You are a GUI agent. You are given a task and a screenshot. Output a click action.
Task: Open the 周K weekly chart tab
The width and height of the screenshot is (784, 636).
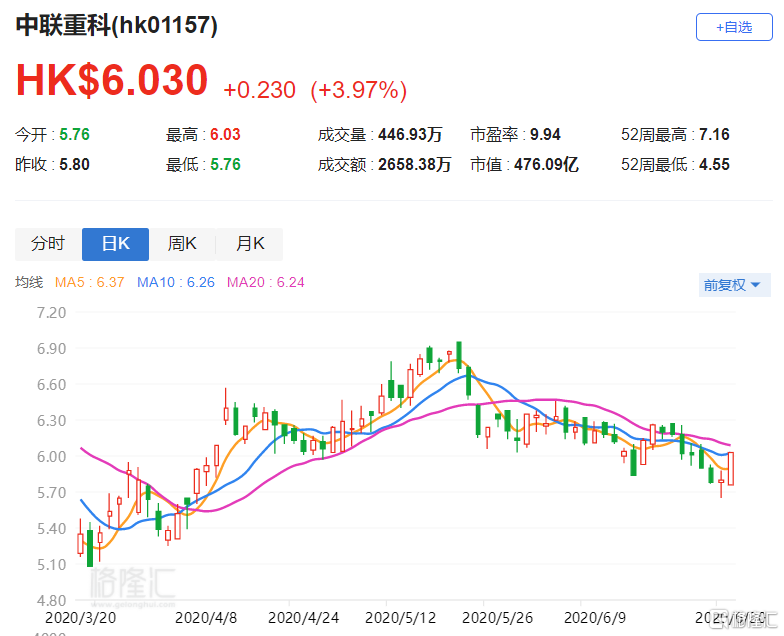(182, 244)
